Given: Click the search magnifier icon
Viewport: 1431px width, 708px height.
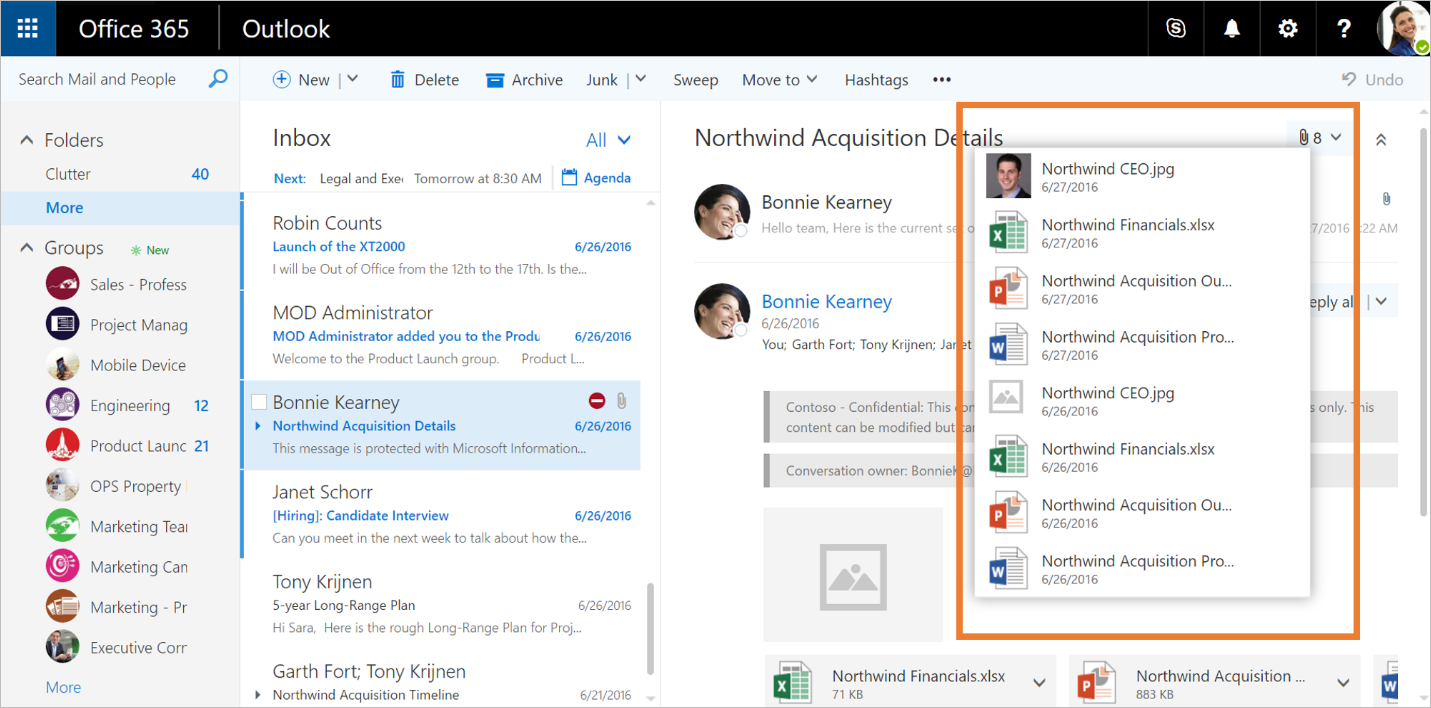Looking at the screenshot, I should (218, 78).
